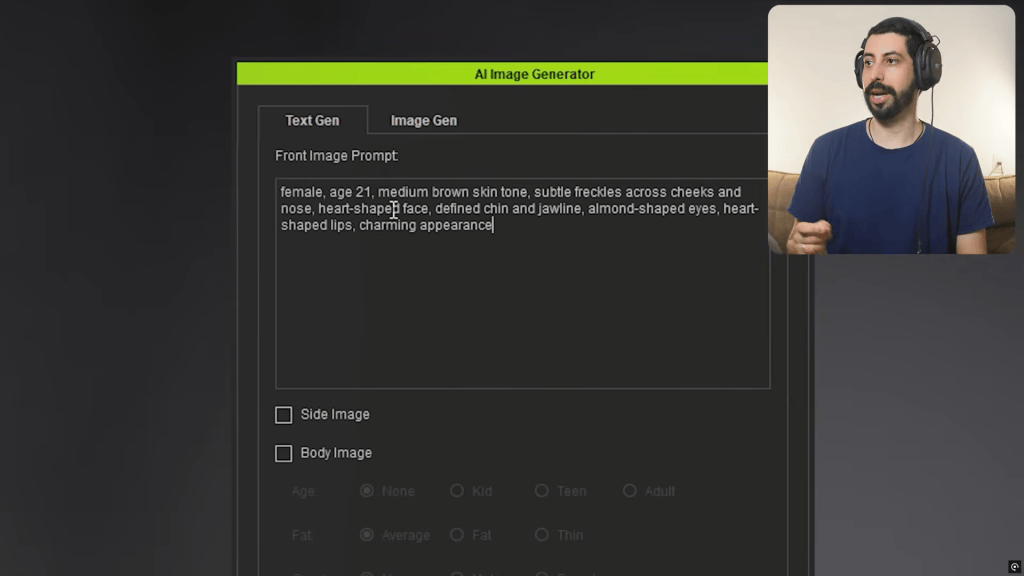The height and width of the screenshot is (576, 1024).
Task: Select the Teen age radio button
Action: click(541, 490)
